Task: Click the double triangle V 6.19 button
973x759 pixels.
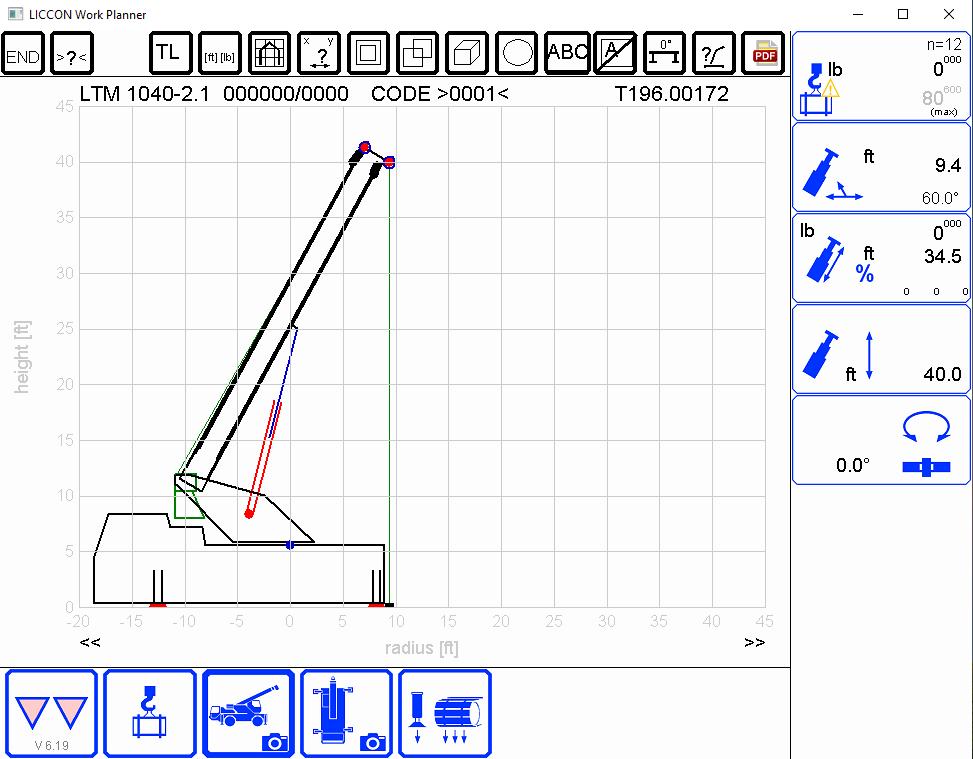Action: tap(52, 714)
